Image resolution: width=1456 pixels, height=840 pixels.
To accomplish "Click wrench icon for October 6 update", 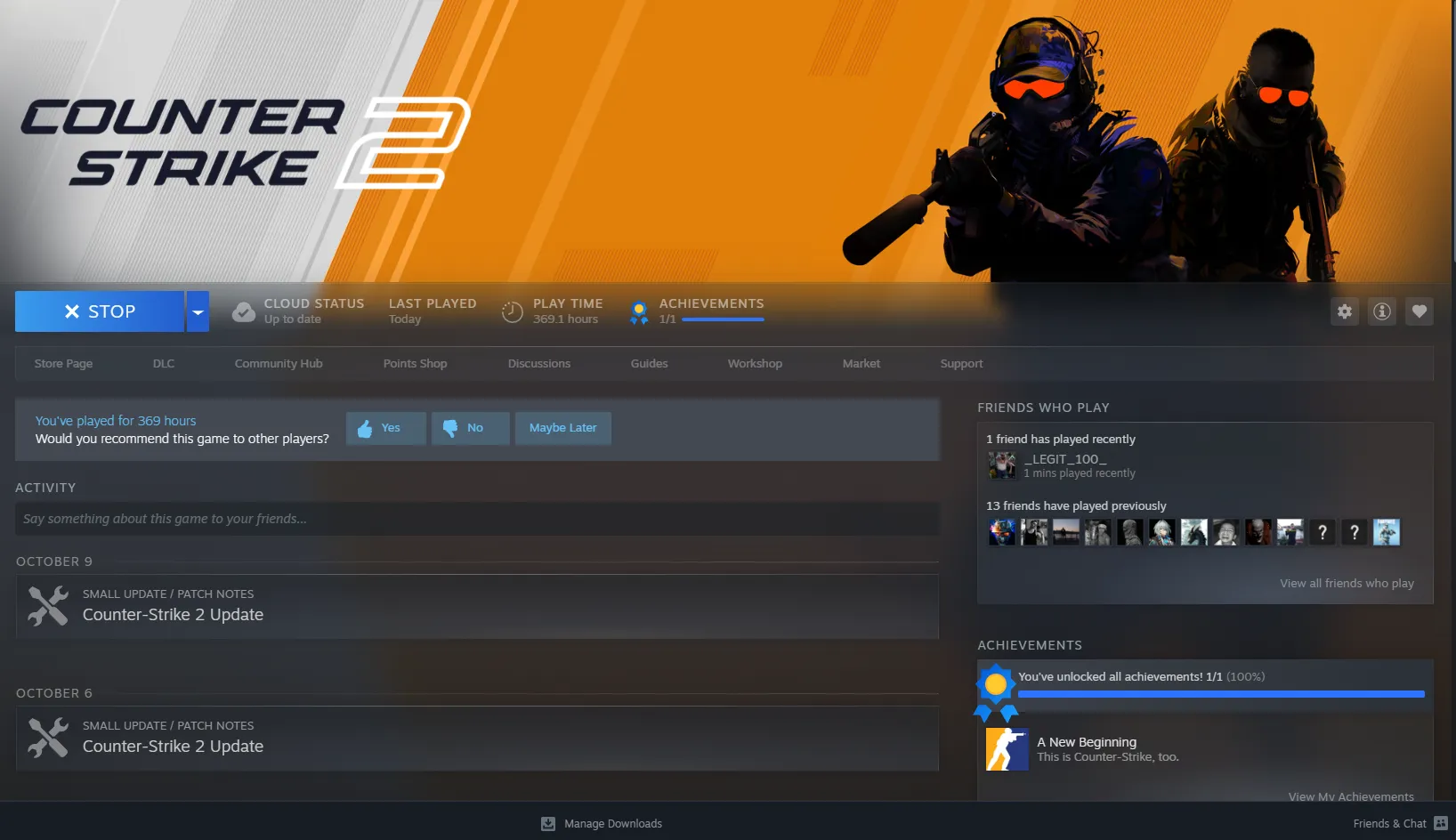I will click(48, 738).
